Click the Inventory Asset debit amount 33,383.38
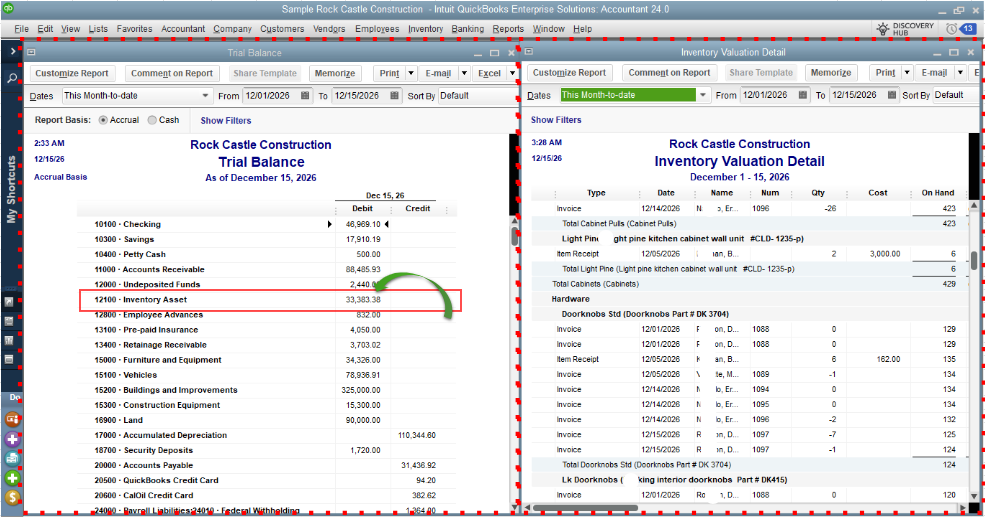The image size is (985, 517). (362, 300)
